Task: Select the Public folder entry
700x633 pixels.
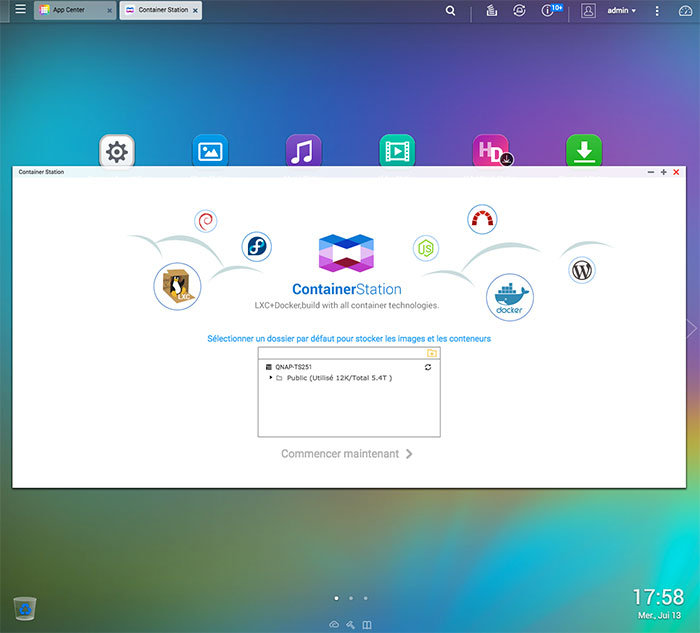Action: 339,378
